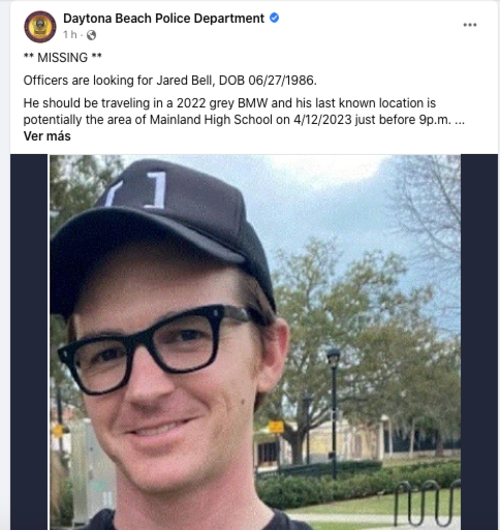
Task: Click the "1 h" post timestamp
Action: [70, 34]
